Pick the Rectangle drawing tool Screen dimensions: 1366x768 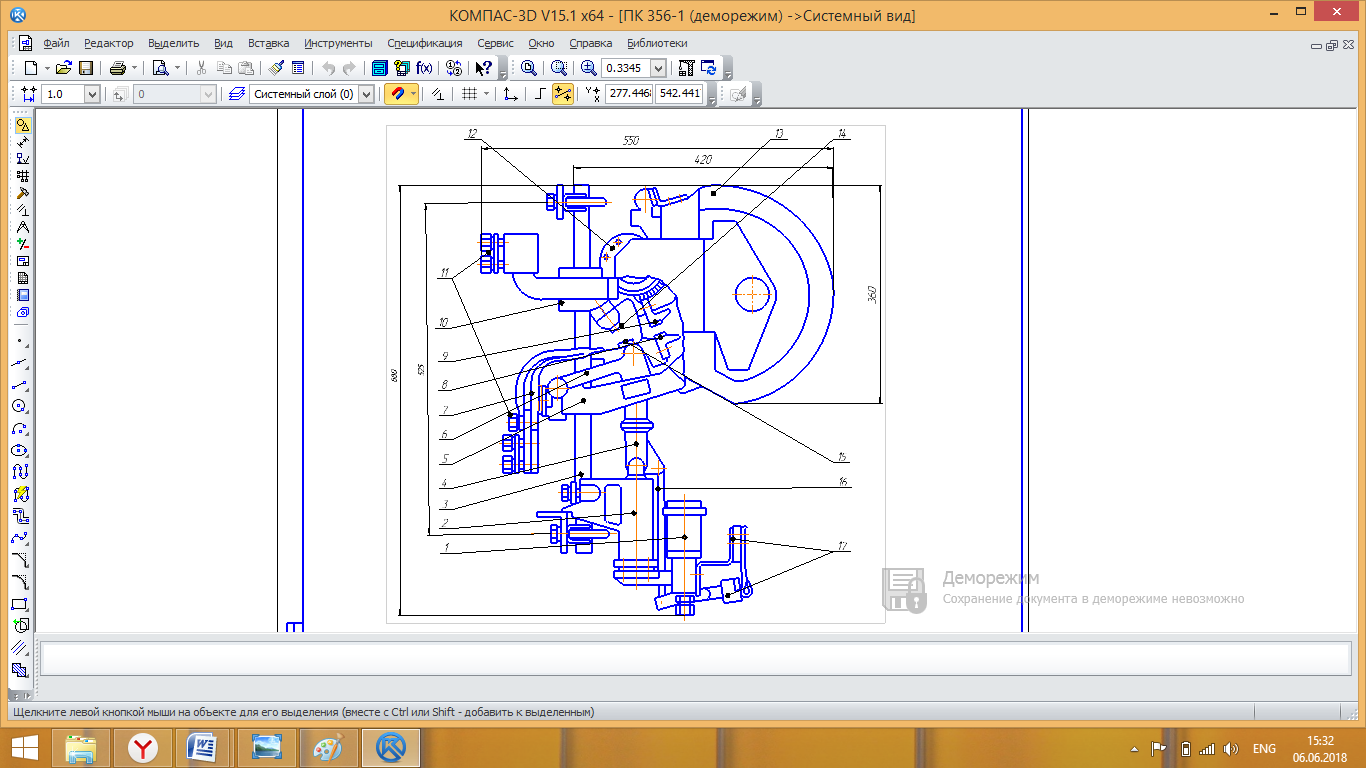click(x=20, y=603)
